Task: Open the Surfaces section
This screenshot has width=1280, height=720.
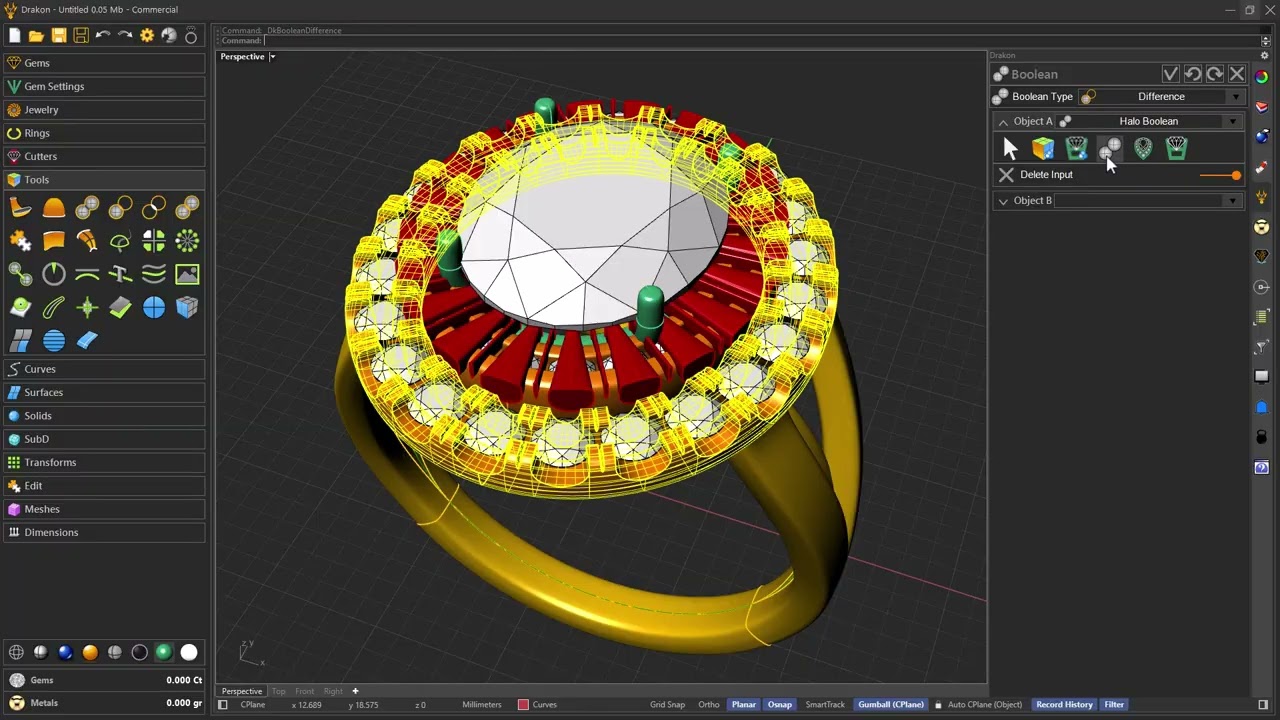Action: click(x=104, y=392)
